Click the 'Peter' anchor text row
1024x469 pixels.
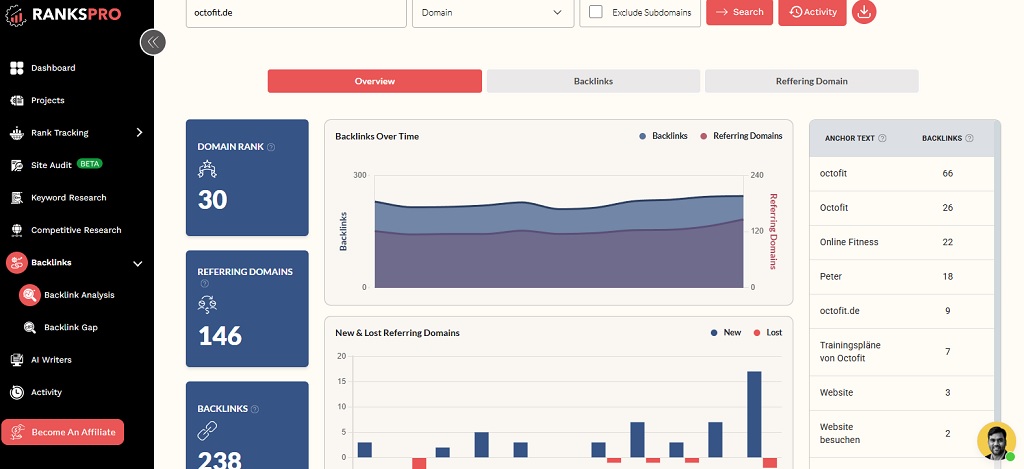click(901, 277)
